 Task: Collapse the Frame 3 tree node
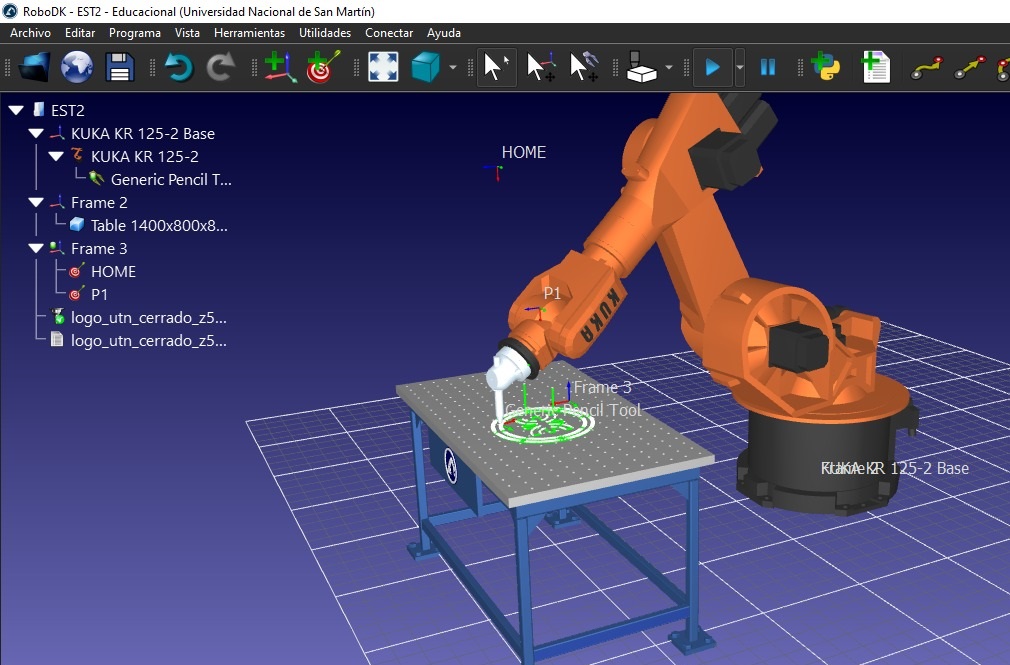coord(36,249)
